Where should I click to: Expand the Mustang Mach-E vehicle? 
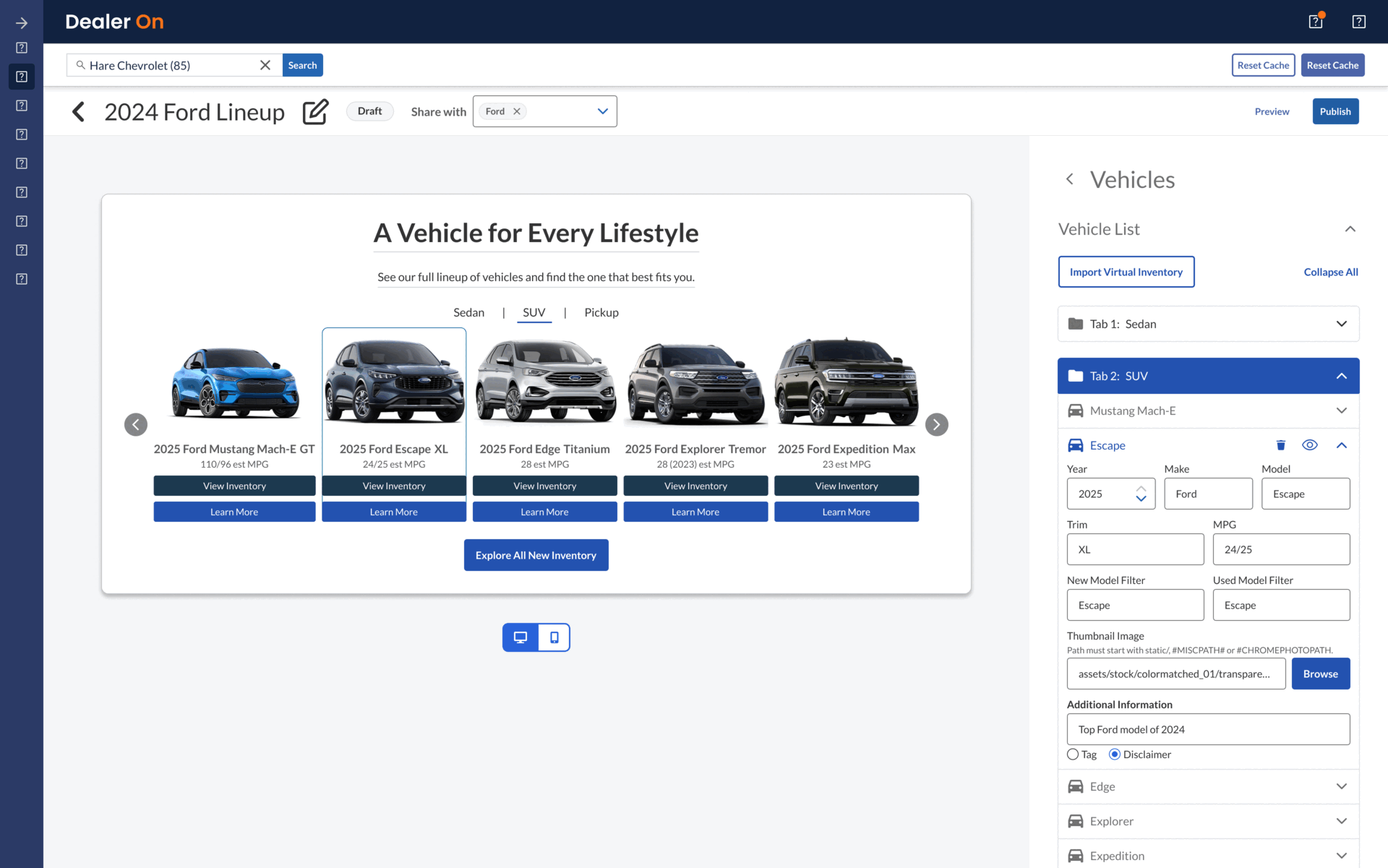[1209, 411]
